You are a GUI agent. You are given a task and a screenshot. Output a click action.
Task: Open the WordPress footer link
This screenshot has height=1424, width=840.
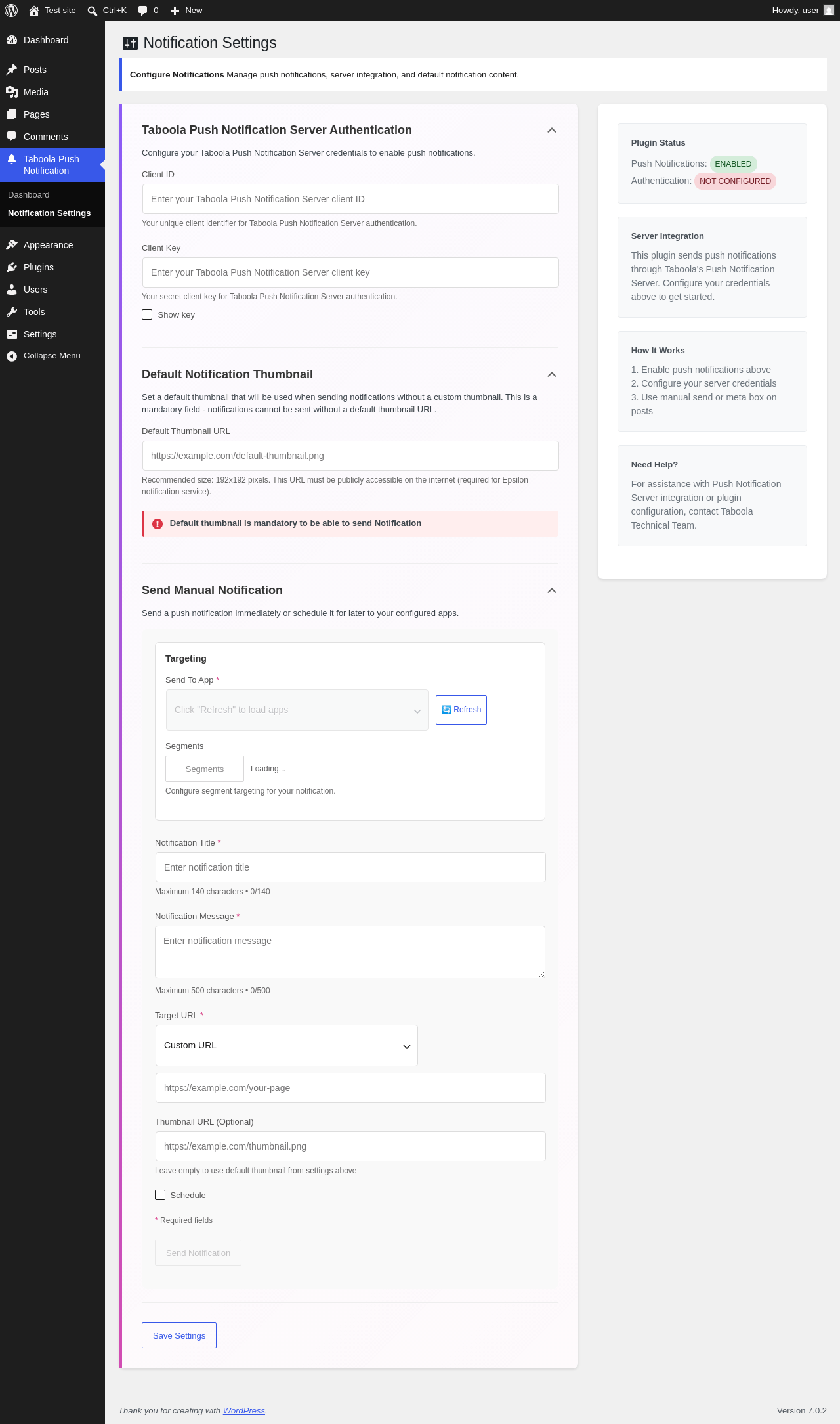(x=244, y=1410)
